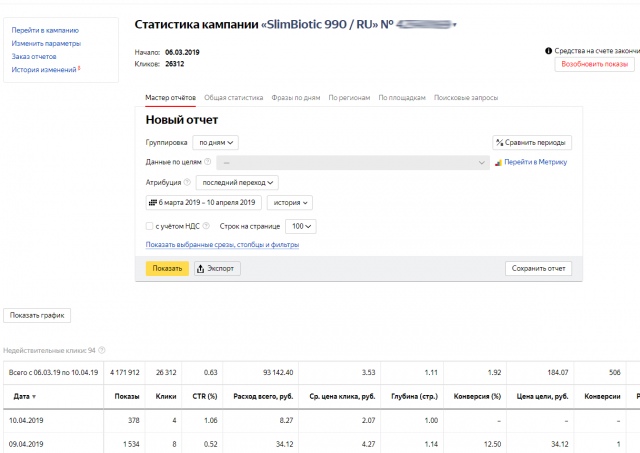Open the Изменить параметры link
The height and width of the screenshot is (453, 640).
(x=46, y=43)
